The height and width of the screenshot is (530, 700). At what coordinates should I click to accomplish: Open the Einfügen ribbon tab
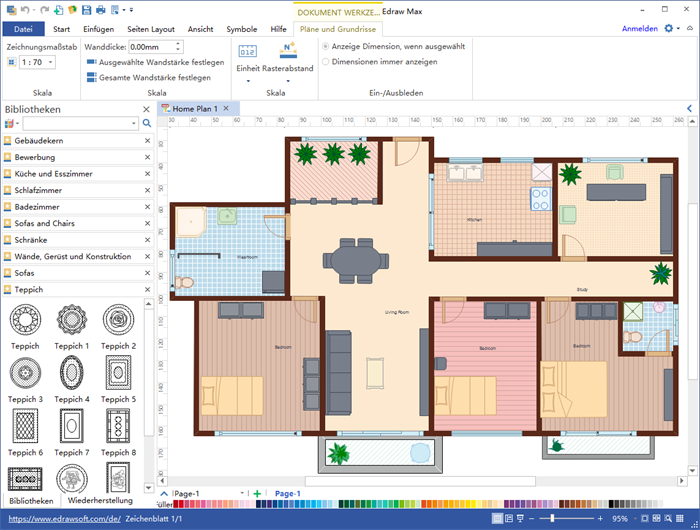(98, 29)
